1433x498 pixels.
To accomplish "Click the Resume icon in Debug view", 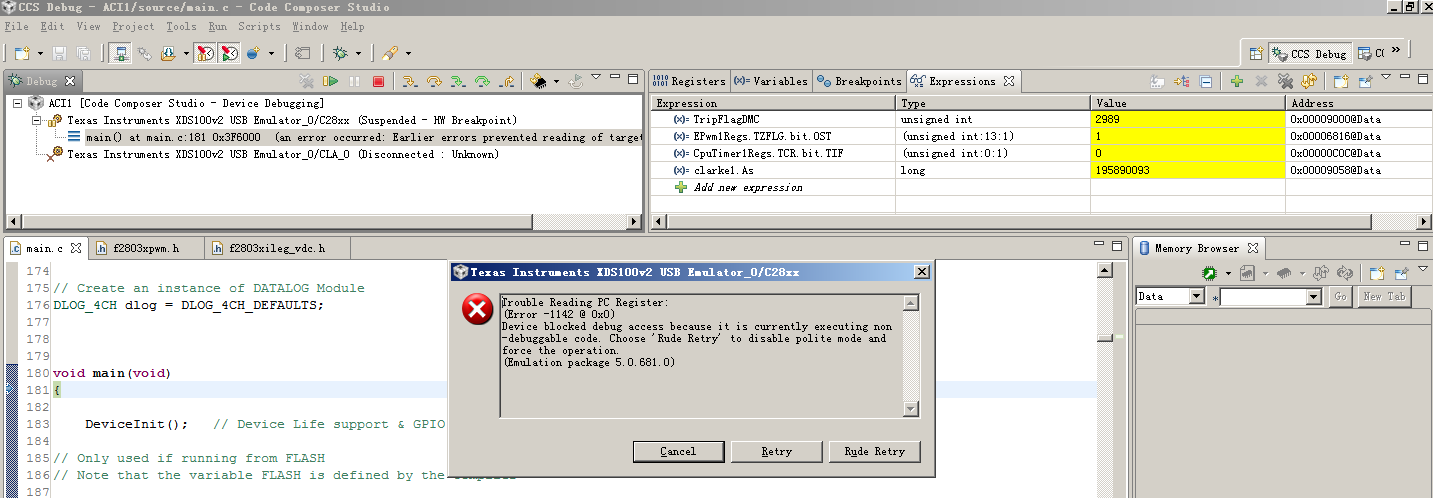I will coord(330,81).
